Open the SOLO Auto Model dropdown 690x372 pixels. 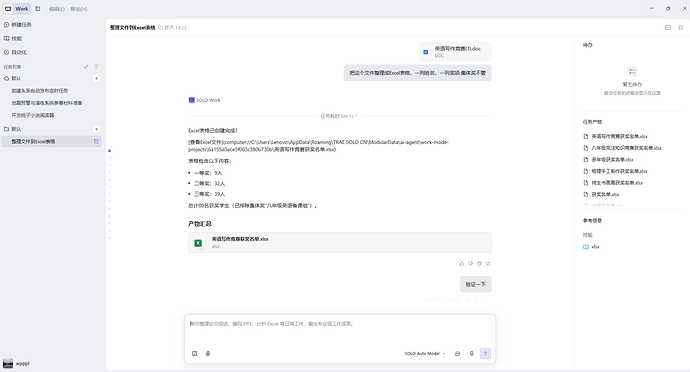point(425,354)
